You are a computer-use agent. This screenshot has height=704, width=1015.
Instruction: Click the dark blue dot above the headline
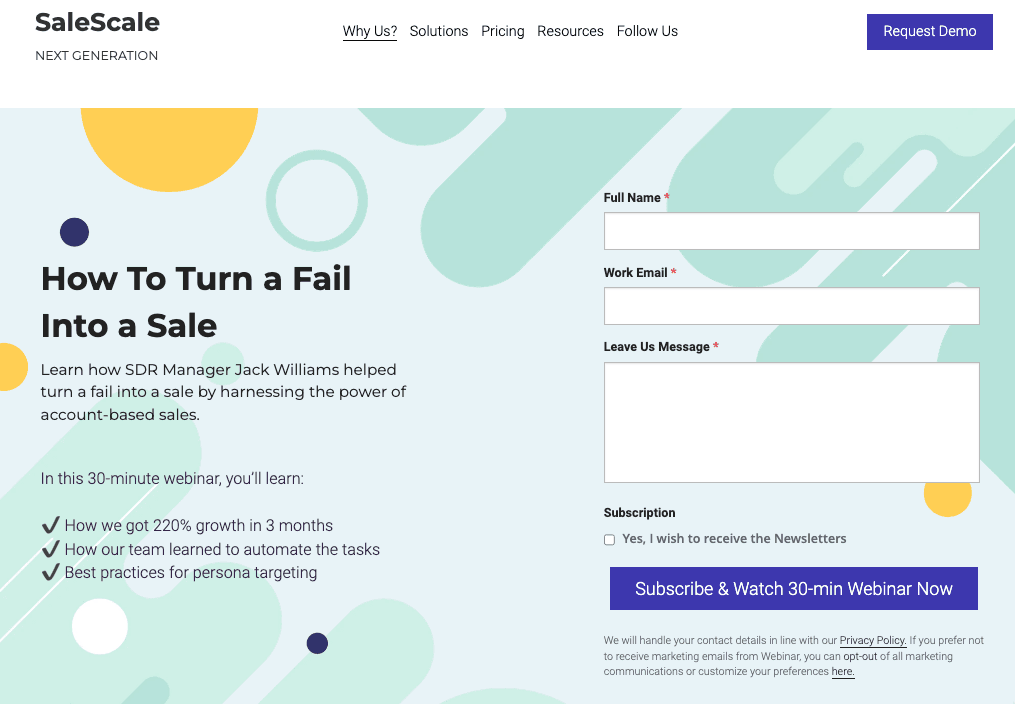(75, 232)
